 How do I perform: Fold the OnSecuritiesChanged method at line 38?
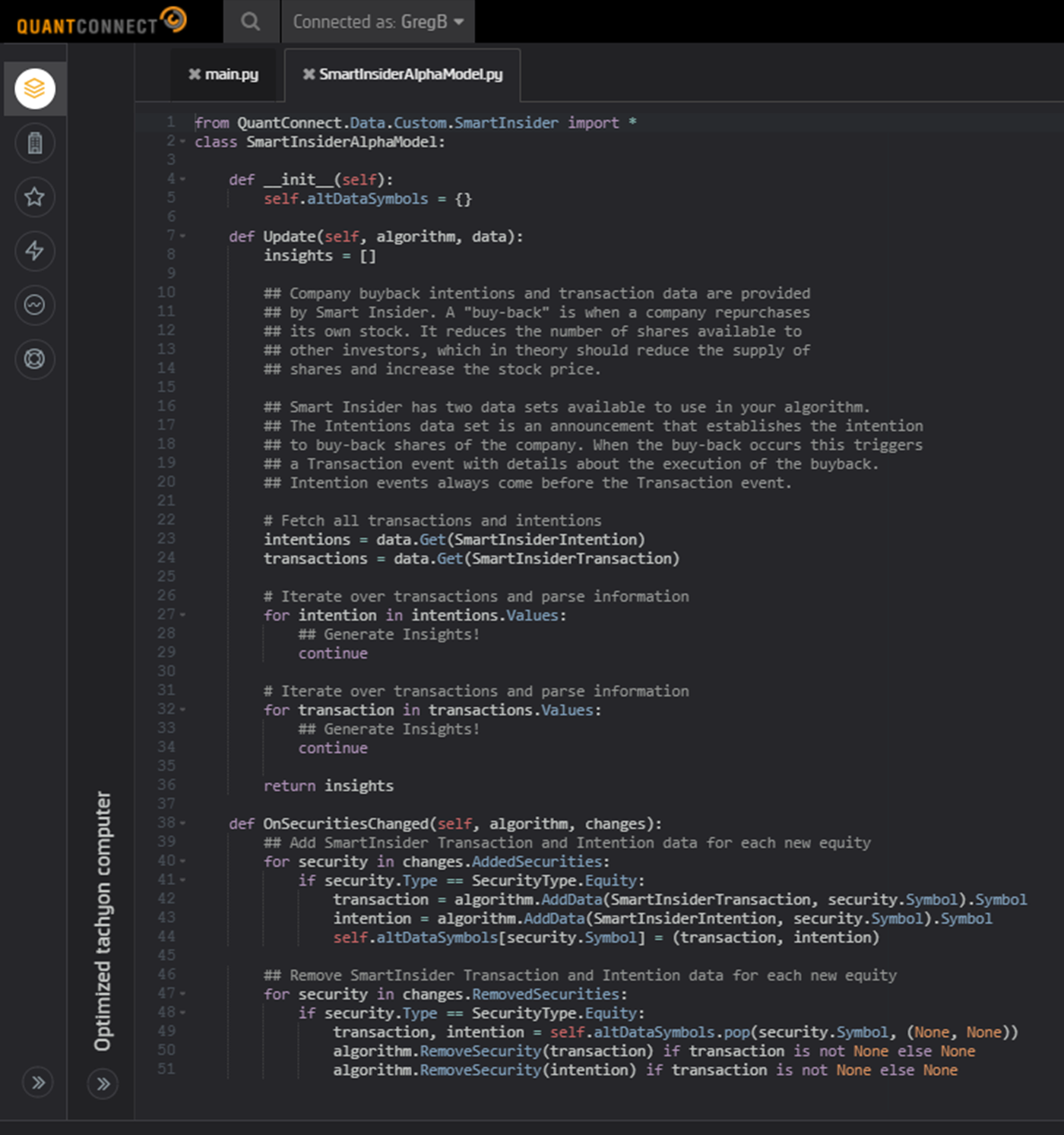[183, 823]
